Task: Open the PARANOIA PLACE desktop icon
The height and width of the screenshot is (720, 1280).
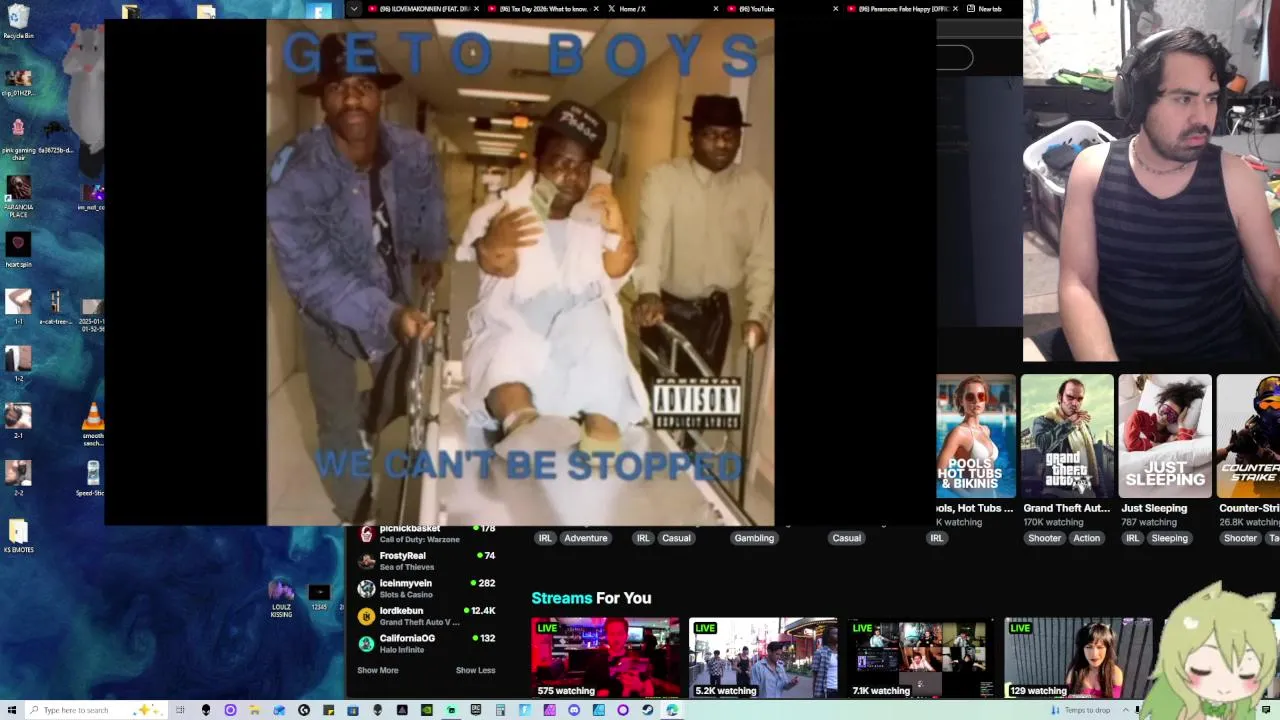Action: coord(18,196)
